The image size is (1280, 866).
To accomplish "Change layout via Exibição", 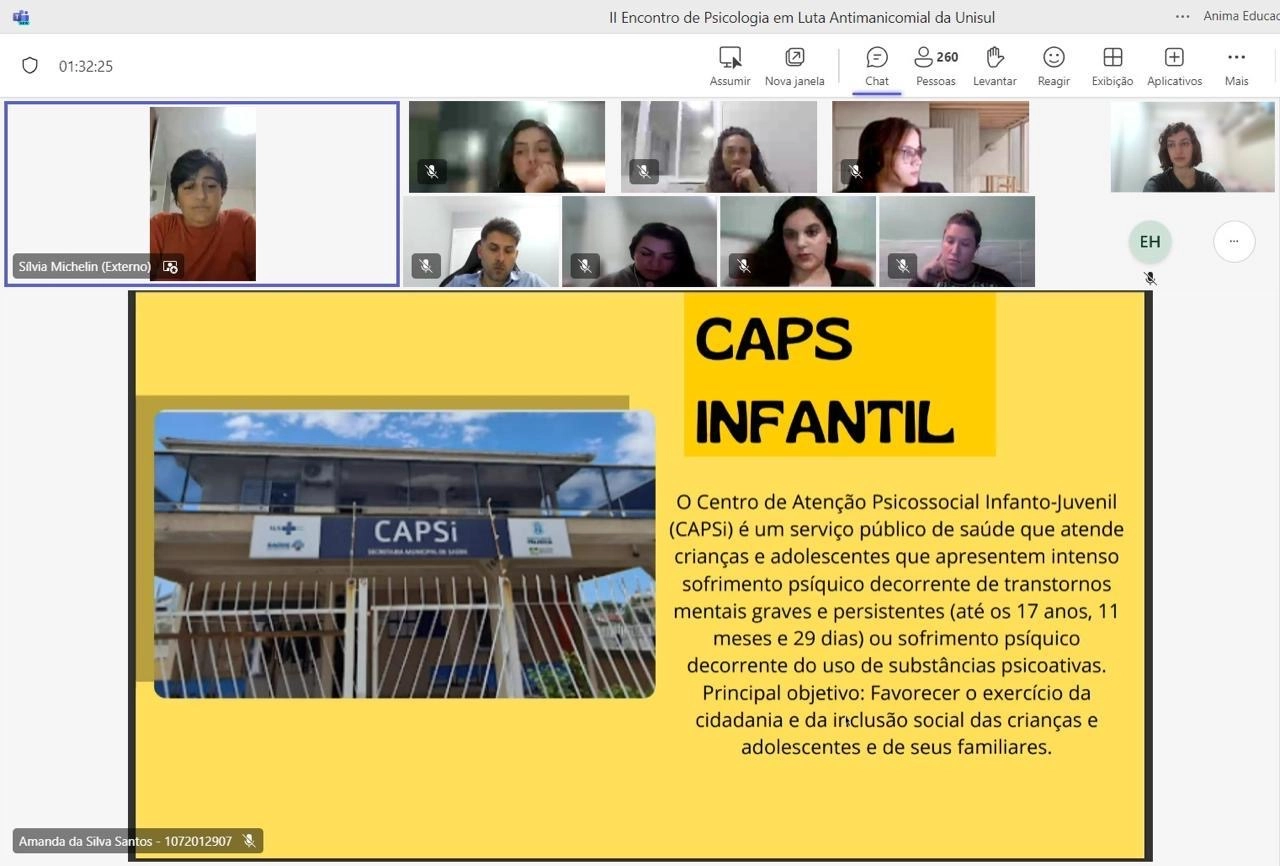I will click(1112, 66).
